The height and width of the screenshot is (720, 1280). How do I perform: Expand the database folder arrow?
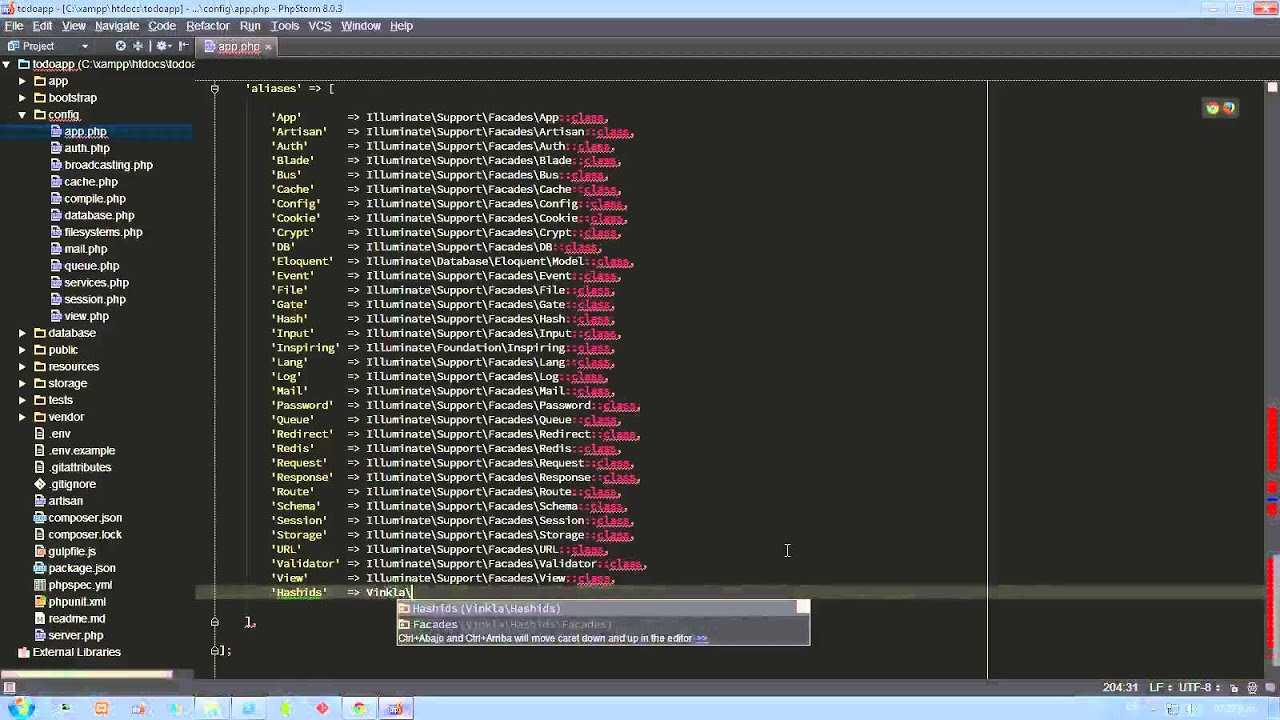(22, 333)
